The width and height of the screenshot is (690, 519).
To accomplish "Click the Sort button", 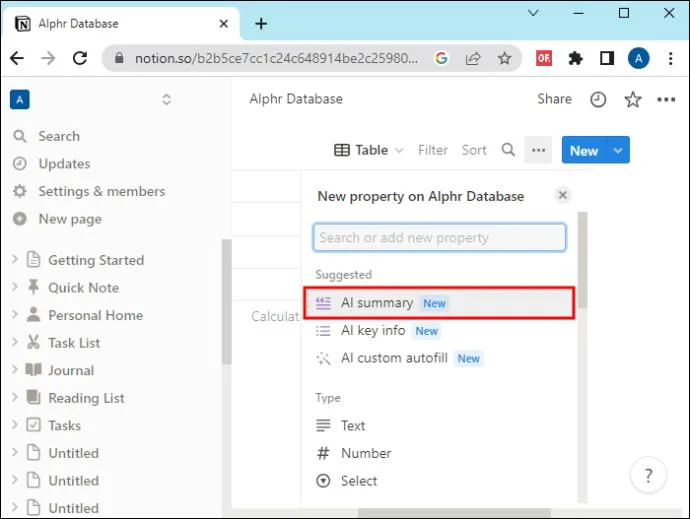I will pos(474,150).
